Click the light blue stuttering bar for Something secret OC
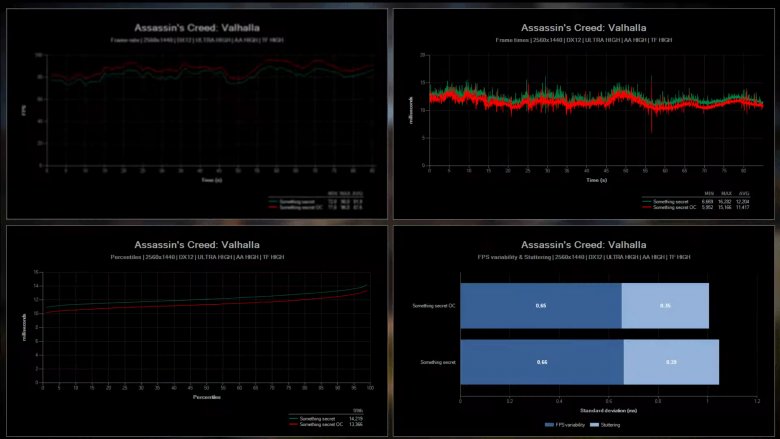Viewport: 780px width, 439px height. coord(665,306)
